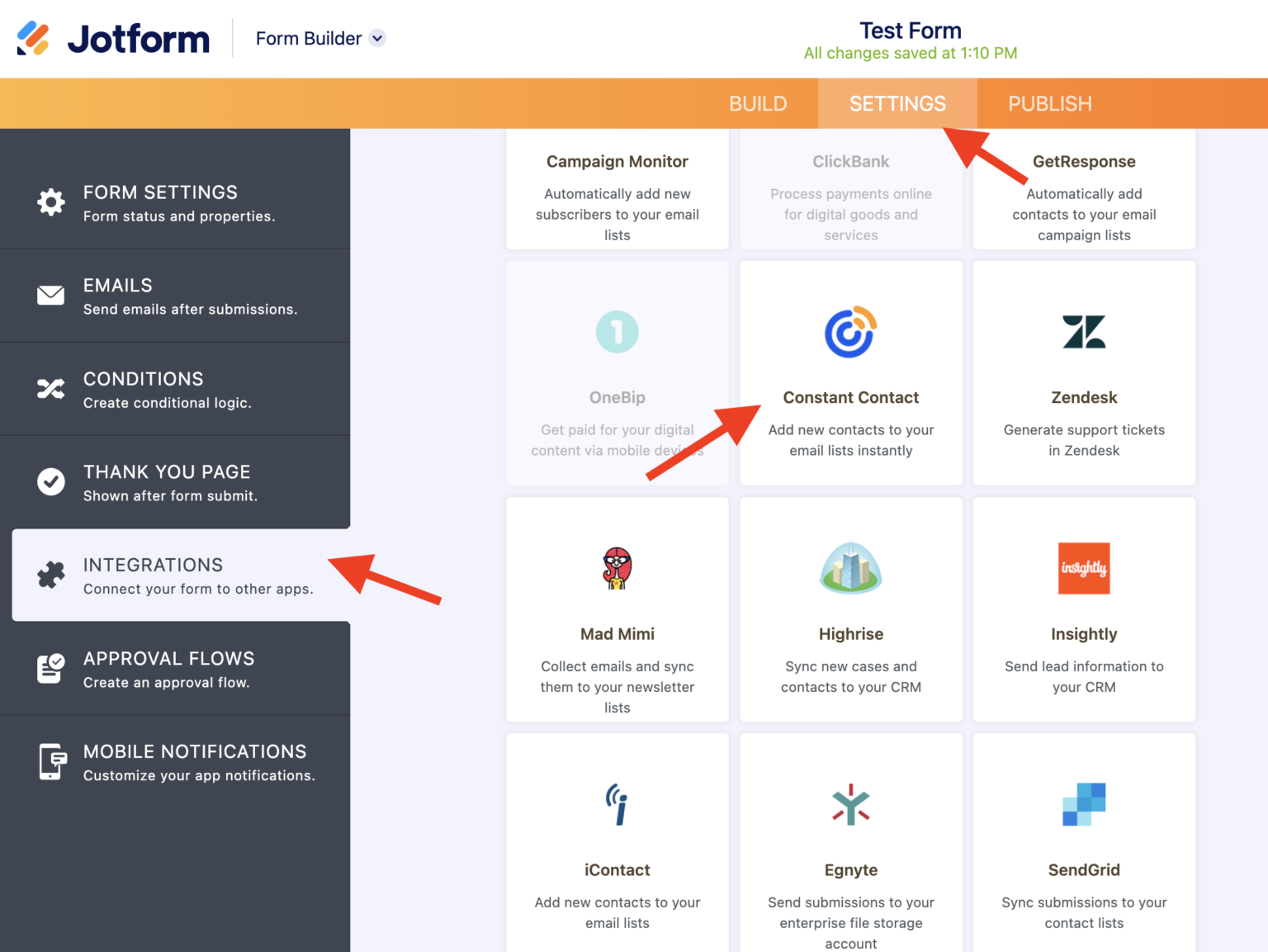Viewport: 1268px width, 952px height.
Task: Click the Mad Mimi character icon
Action: 617,568
